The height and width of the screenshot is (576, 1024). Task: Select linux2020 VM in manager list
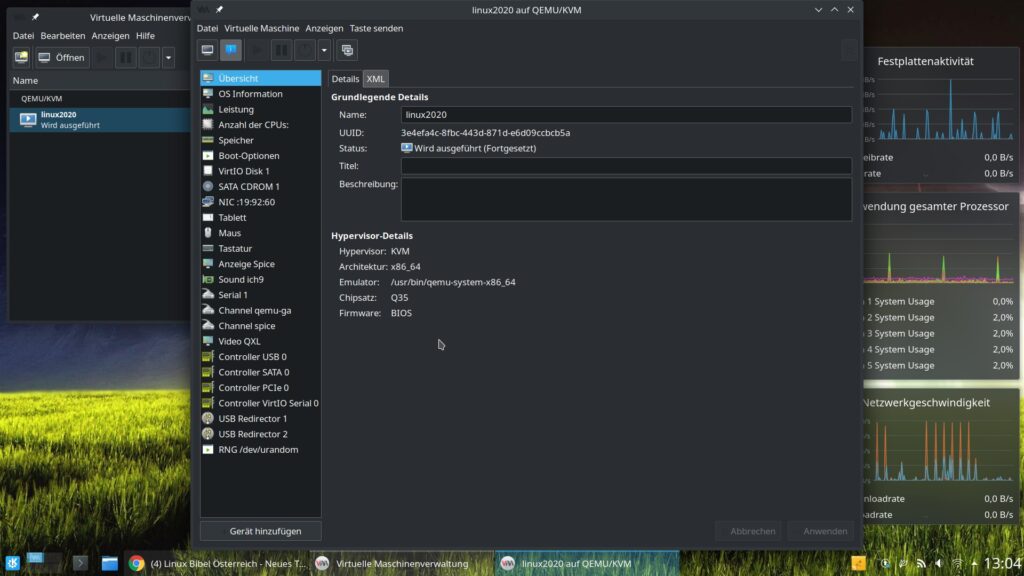(100, 120)
